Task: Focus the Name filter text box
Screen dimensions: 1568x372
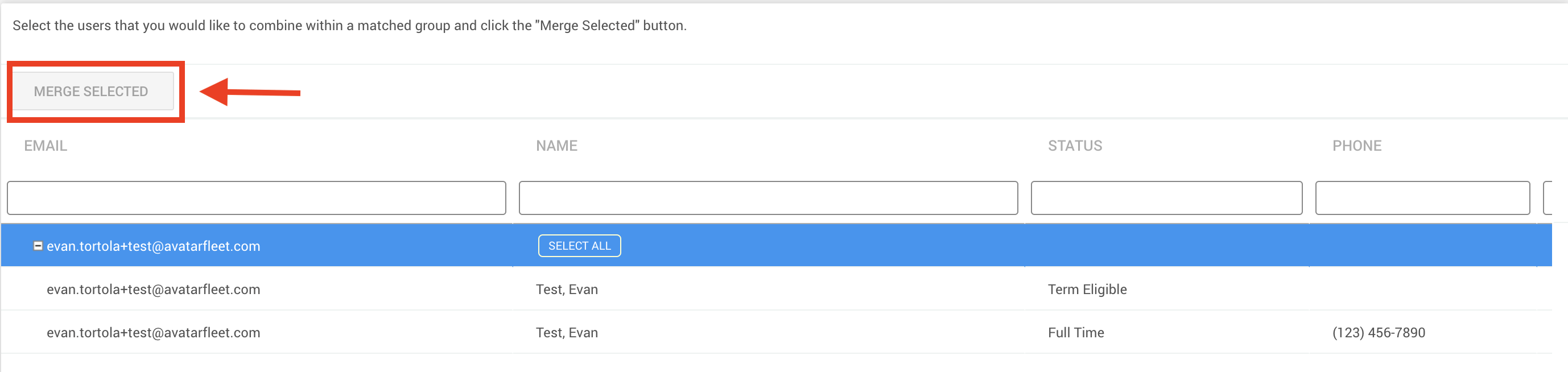Action: point(768,198)
